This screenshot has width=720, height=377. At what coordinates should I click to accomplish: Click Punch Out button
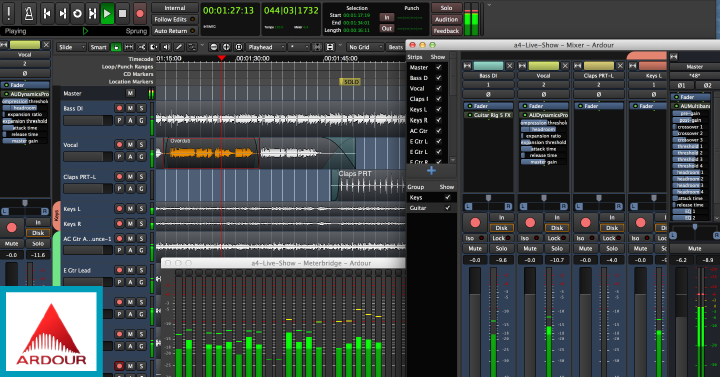click(387, 28)
